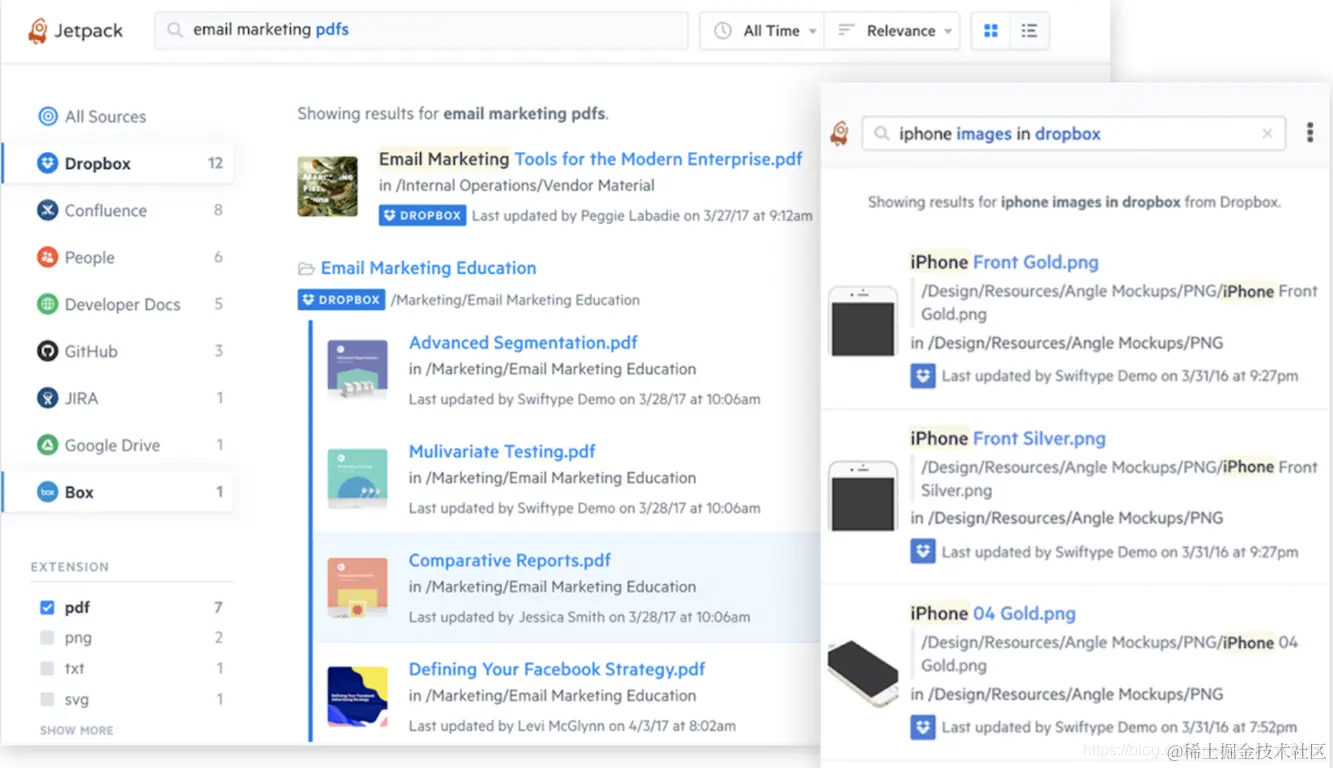Check the png extension filter
Screen dimensions: 1333x768
click(47, 638)
